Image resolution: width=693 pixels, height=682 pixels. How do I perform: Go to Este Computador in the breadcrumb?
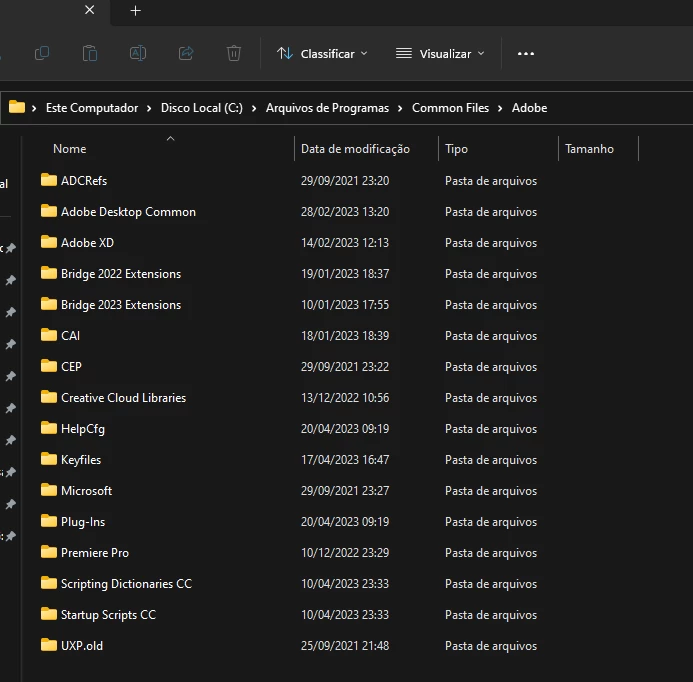92,108
